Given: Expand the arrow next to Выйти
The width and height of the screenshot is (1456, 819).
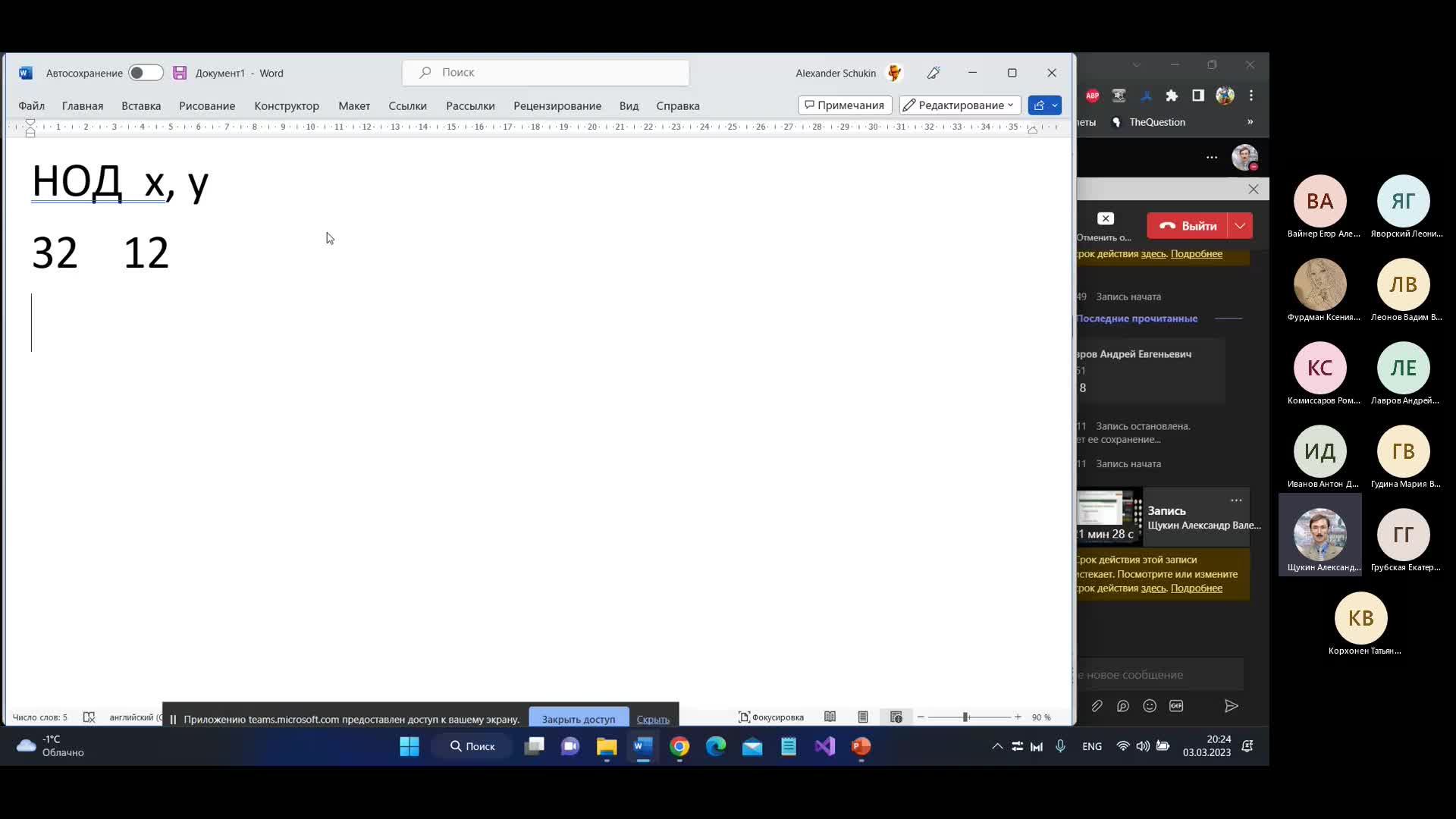Looking at the screenshot, I should click(1240, 226).
